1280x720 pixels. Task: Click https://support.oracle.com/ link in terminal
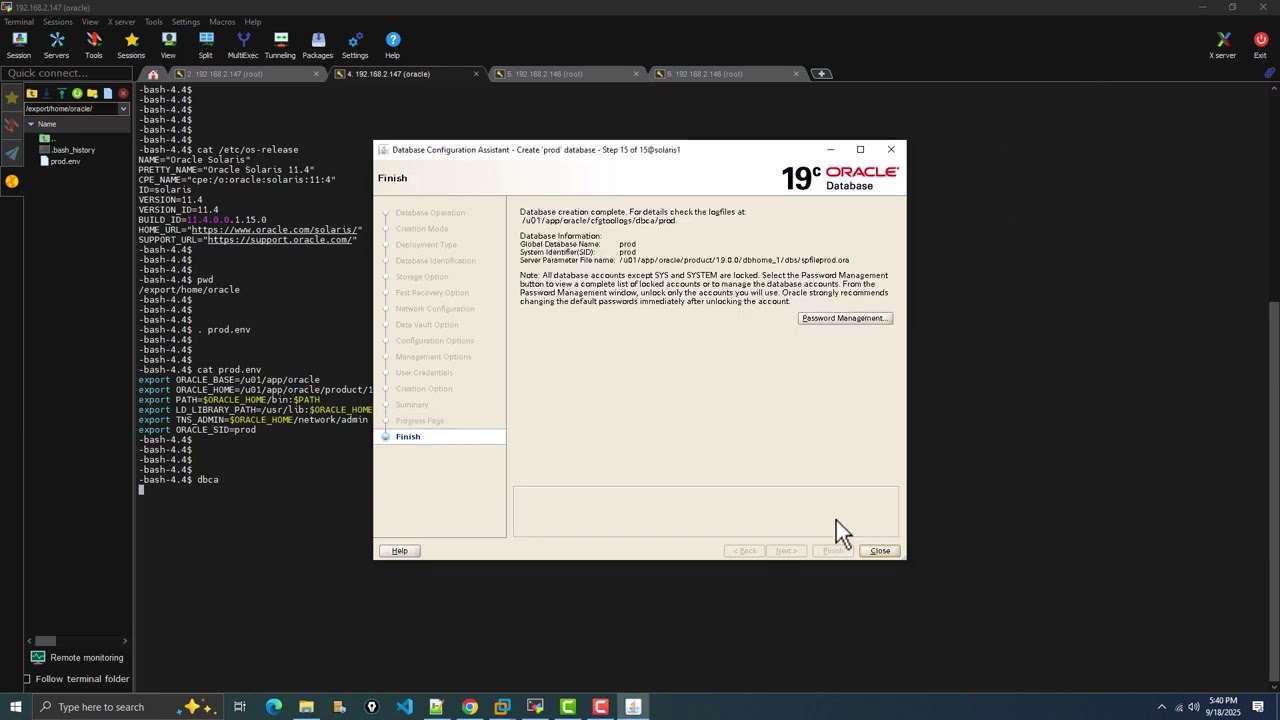coord(281,240)
